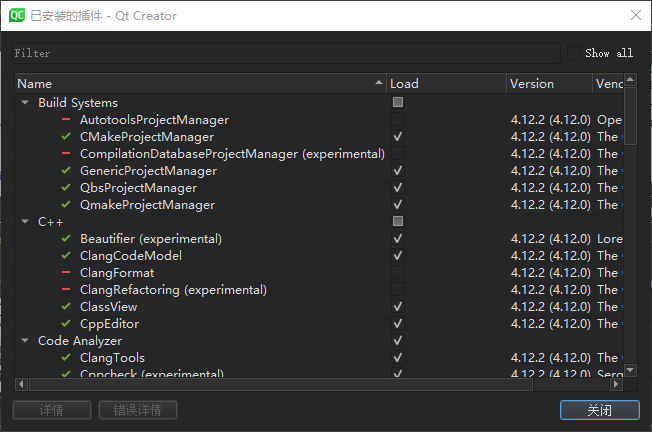This screenshot has height=432, width=652.
Task: Click green check status icon beside ClangCodeModel
Action: [66, 255]
